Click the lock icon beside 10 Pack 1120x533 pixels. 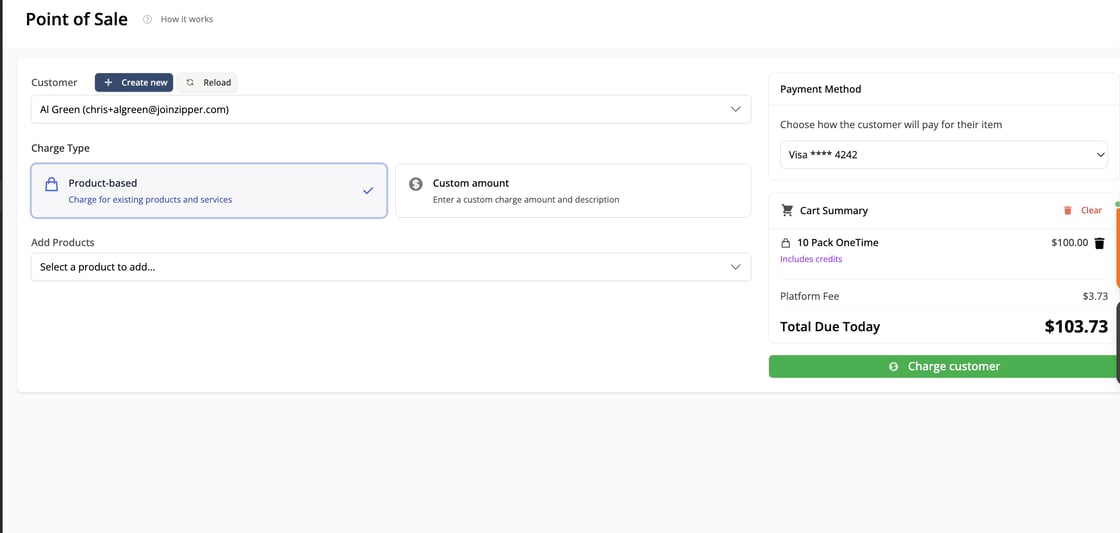click(786, 243)
